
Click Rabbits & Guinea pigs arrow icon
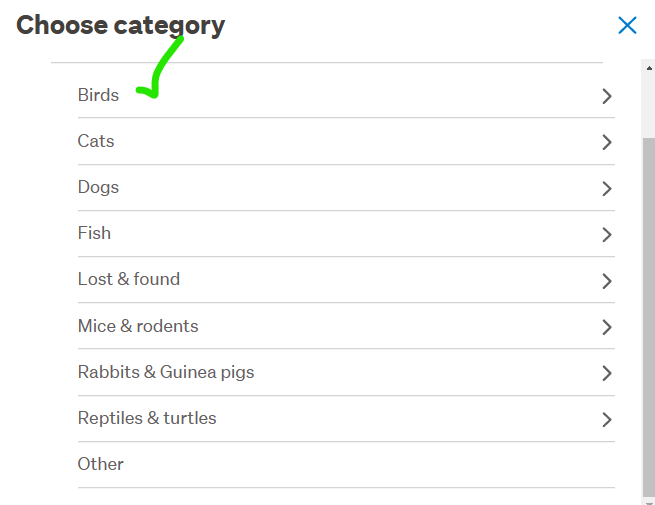pyautogui.click(x=606, y=373)
